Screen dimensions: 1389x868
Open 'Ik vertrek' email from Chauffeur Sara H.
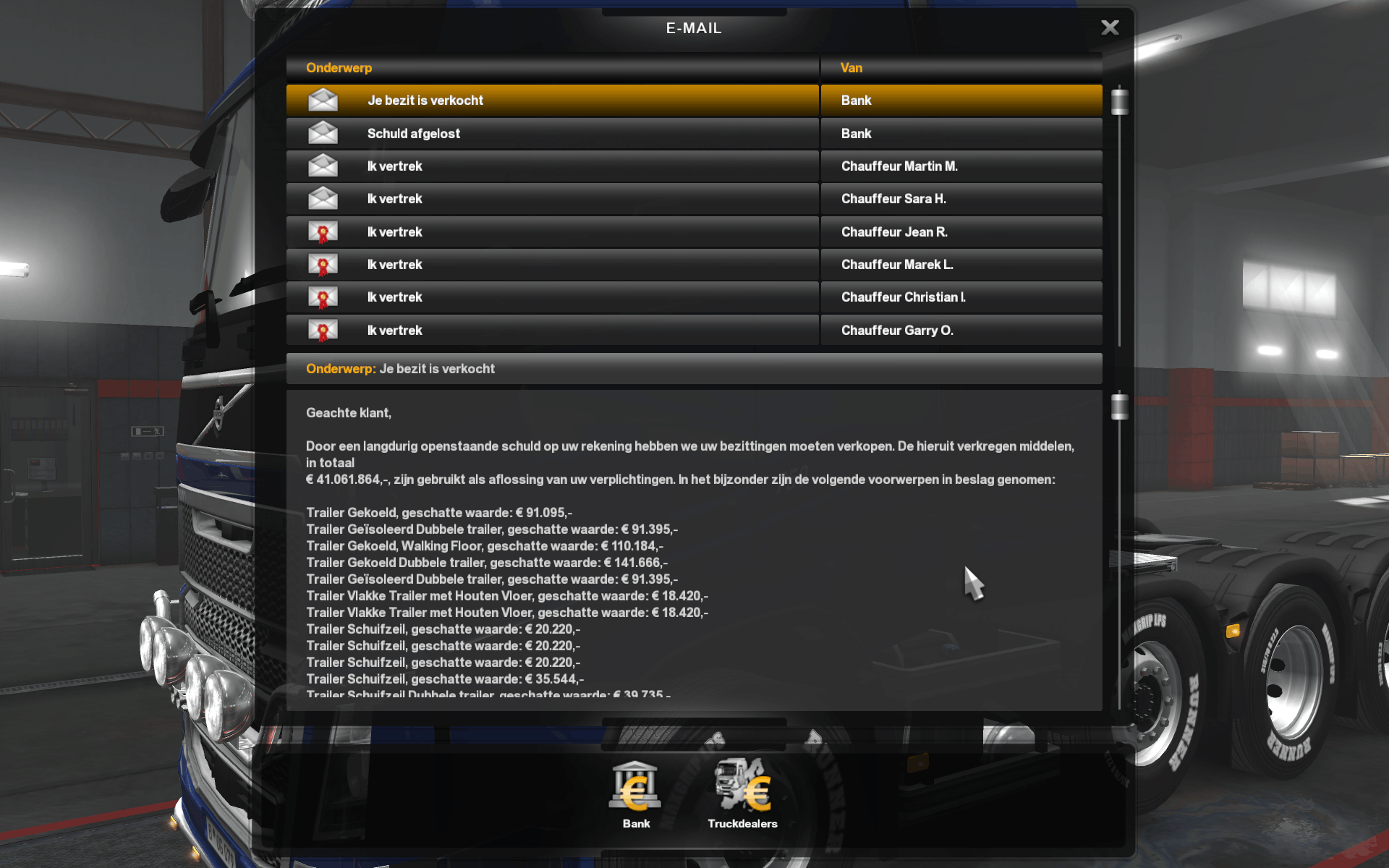click(694, 199)
